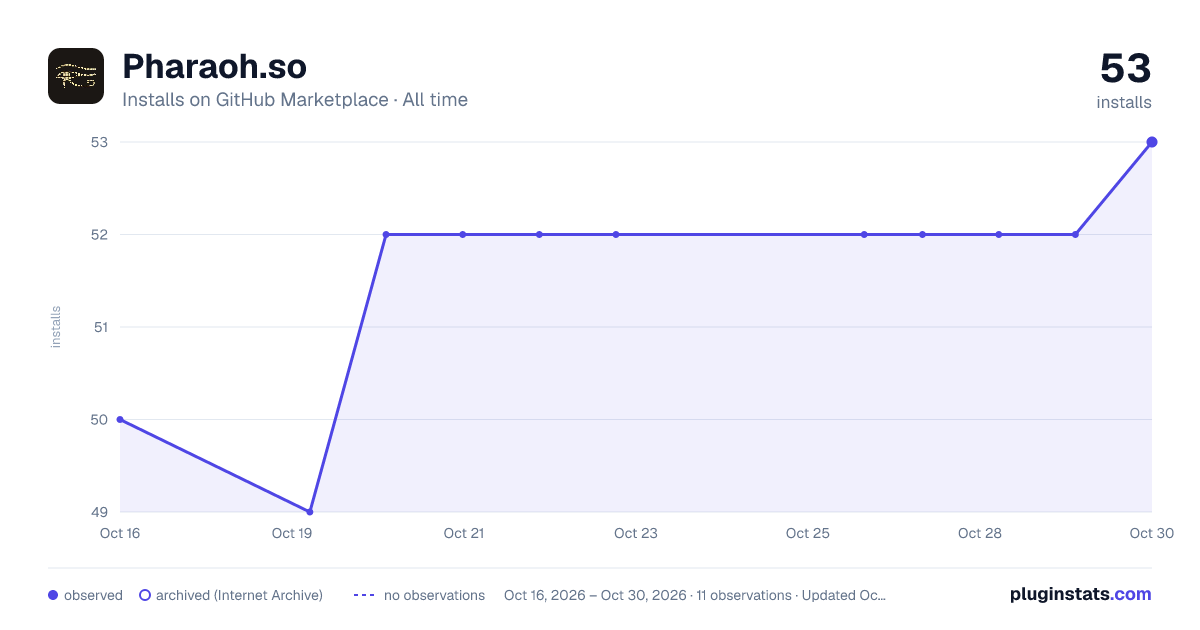This screenshot has width=1200, height=630.
Task: Click the y-axis label 53
Action: [x=99, y=142]
